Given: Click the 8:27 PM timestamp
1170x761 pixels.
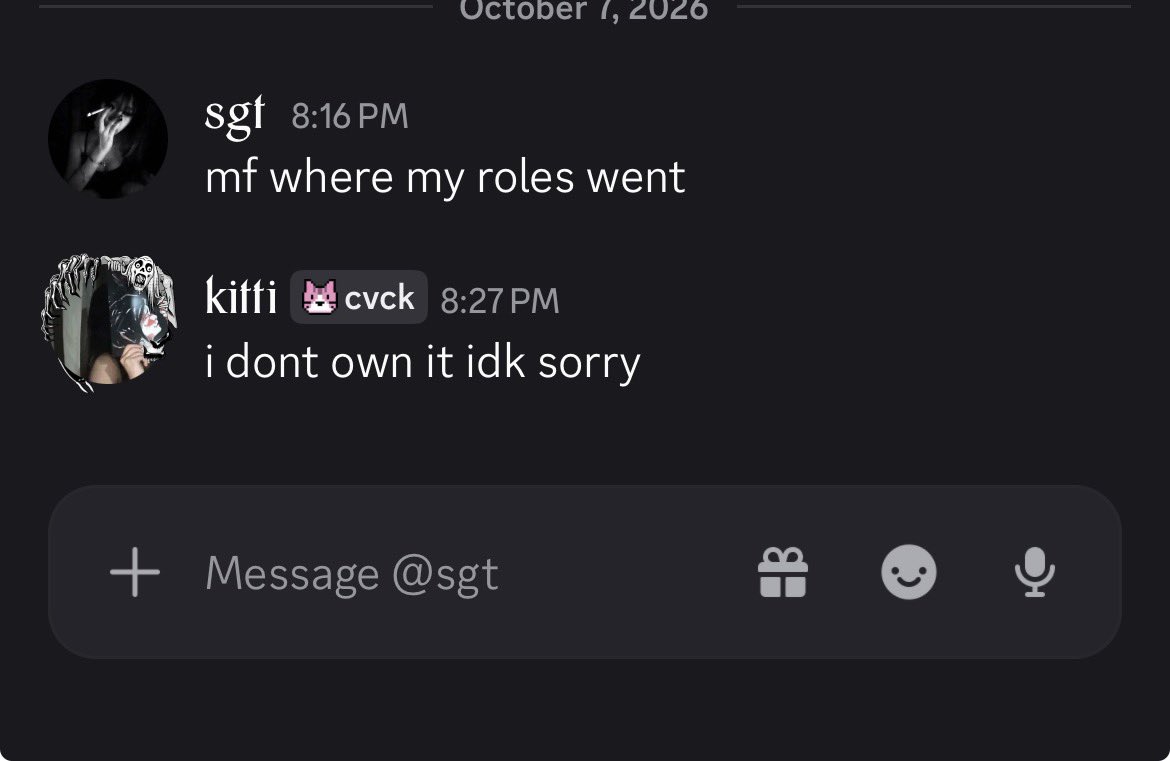Looking at the screenshot, I should [x=500, y=301].
